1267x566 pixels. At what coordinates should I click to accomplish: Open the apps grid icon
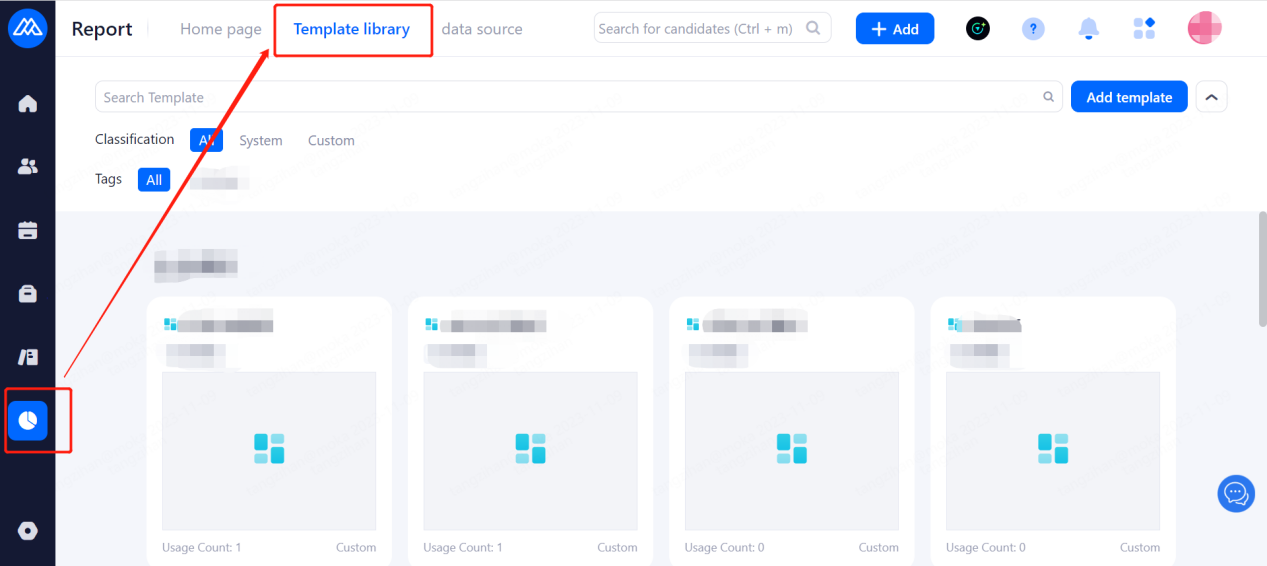(x=1144, y=29)
